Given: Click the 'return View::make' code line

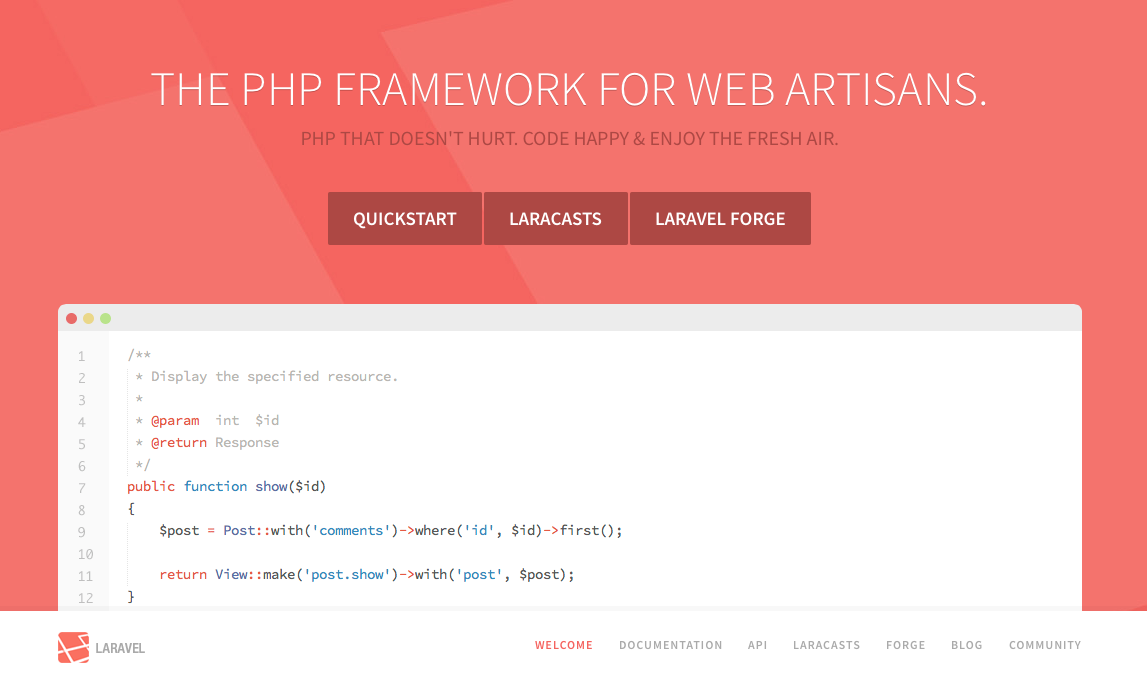Looking at the screenshot, I should (366, 574).
